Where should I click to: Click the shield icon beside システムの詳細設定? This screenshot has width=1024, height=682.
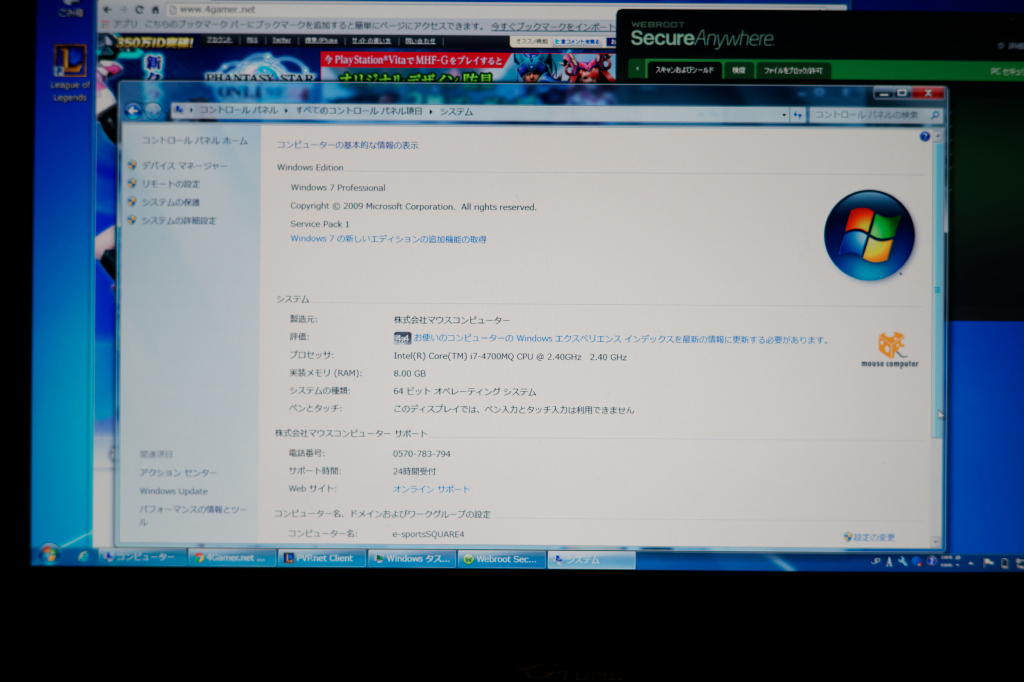133,220
